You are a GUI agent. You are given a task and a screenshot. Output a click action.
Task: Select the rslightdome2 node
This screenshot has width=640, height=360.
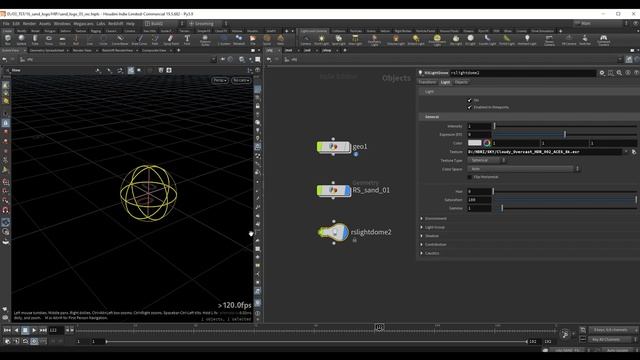pyautogui.click(x=334, y=232)
